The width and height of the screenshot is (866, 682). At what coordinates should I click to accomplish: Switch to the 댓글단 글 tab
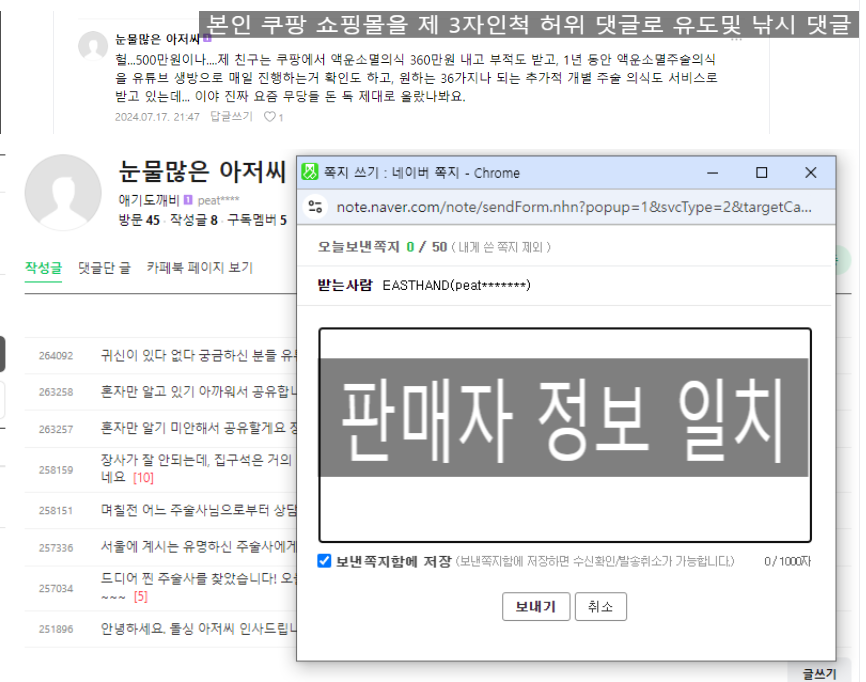104,268
